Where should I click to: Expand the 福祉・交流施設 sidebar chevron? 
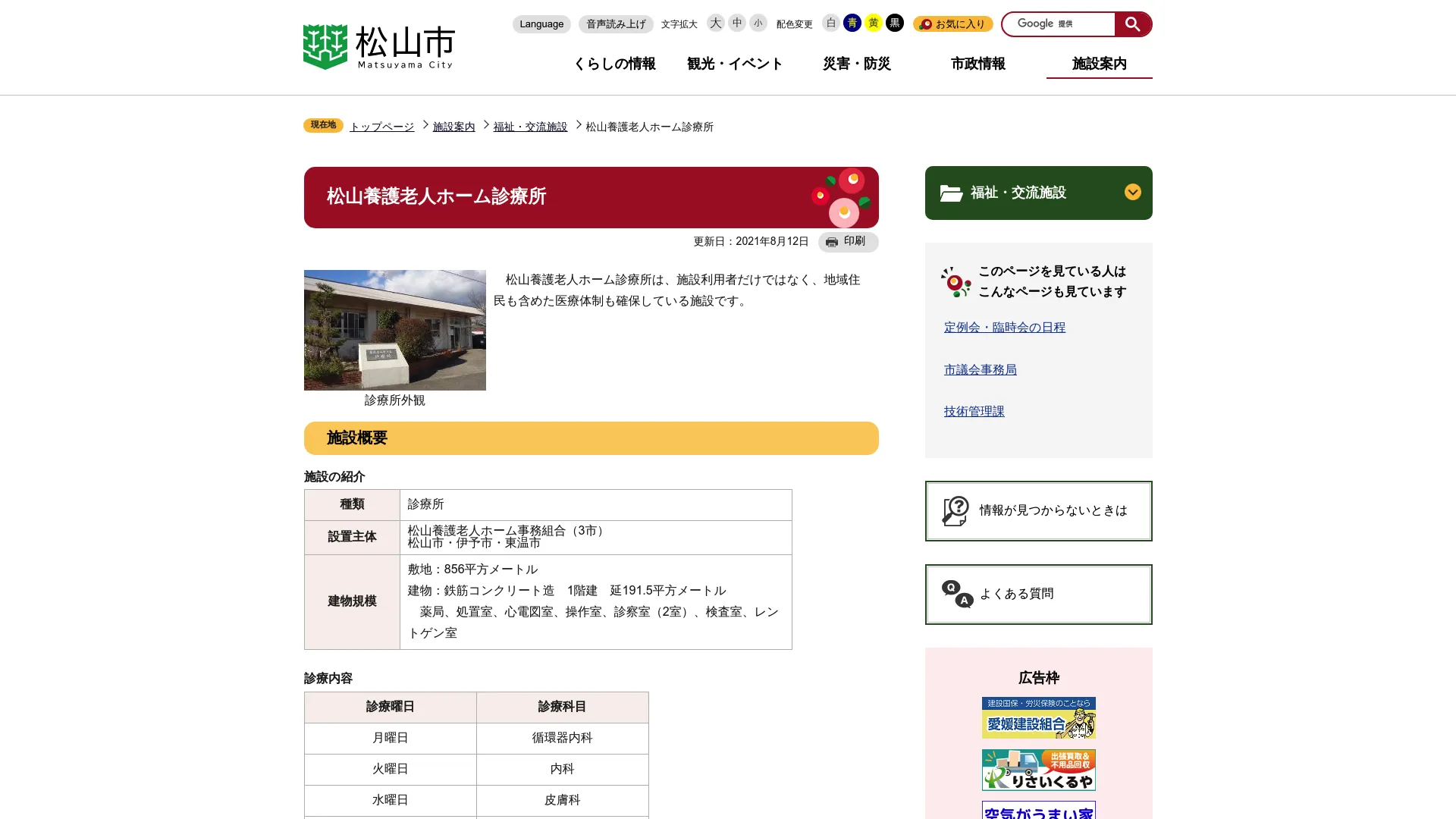[x=1132, y=193]
